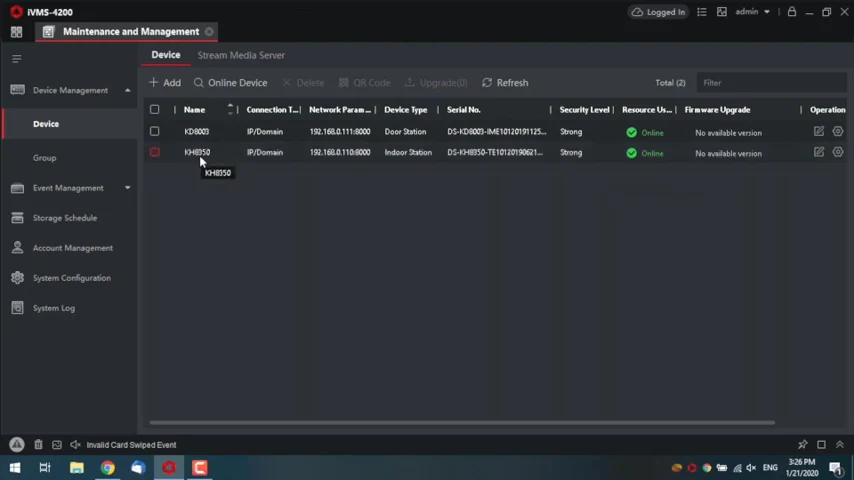Open the Windows notification center
Screen dimensions: 854x480
(836, 467)
